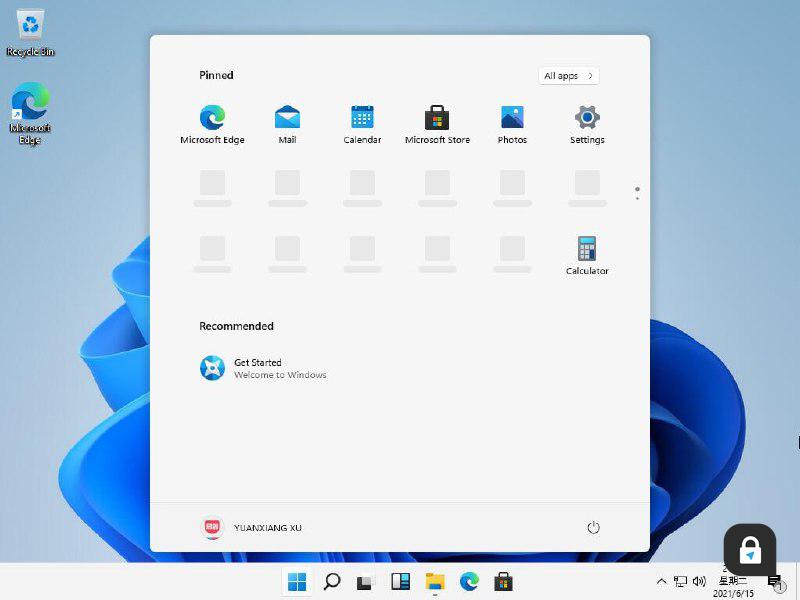
Task: Click the power button in Start menu
Action: tap(593, 527)
